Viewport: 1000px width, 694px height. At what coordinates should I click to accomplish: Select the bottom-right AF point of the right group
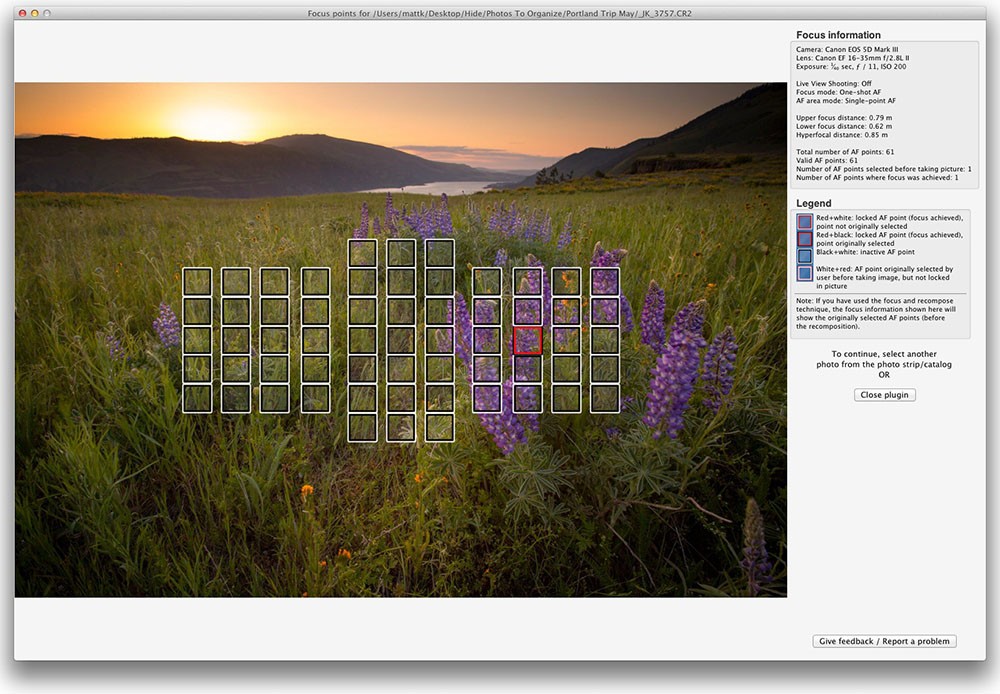[x=604, y=398]
